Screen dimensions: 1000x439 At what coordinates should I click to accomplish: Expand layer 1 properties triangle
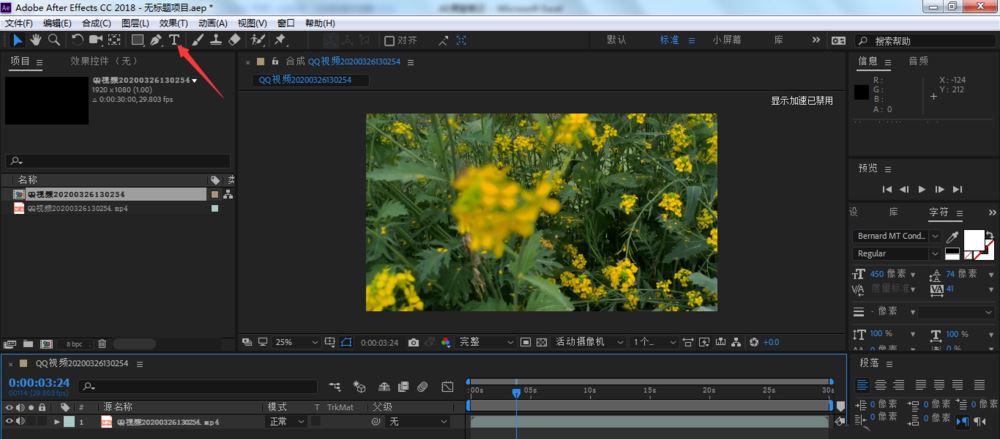57,422
